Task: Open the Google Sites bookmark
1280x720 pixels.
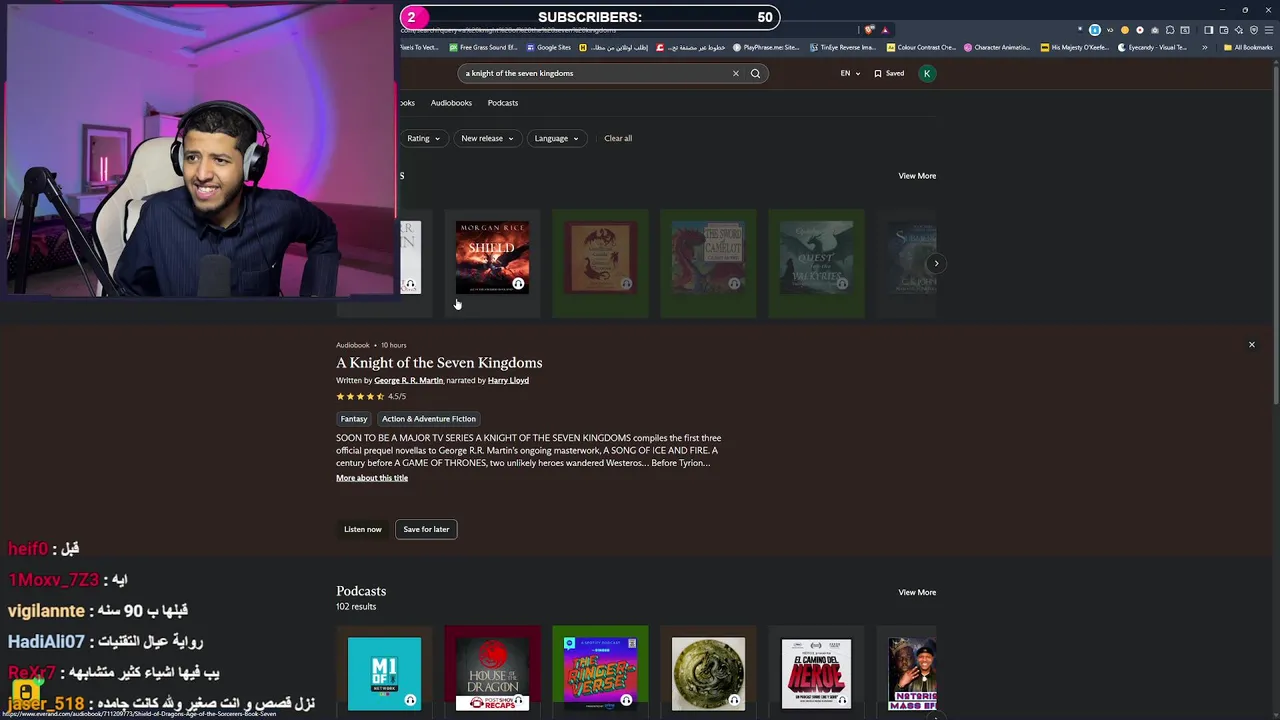Action: click(x=548, y=47)
